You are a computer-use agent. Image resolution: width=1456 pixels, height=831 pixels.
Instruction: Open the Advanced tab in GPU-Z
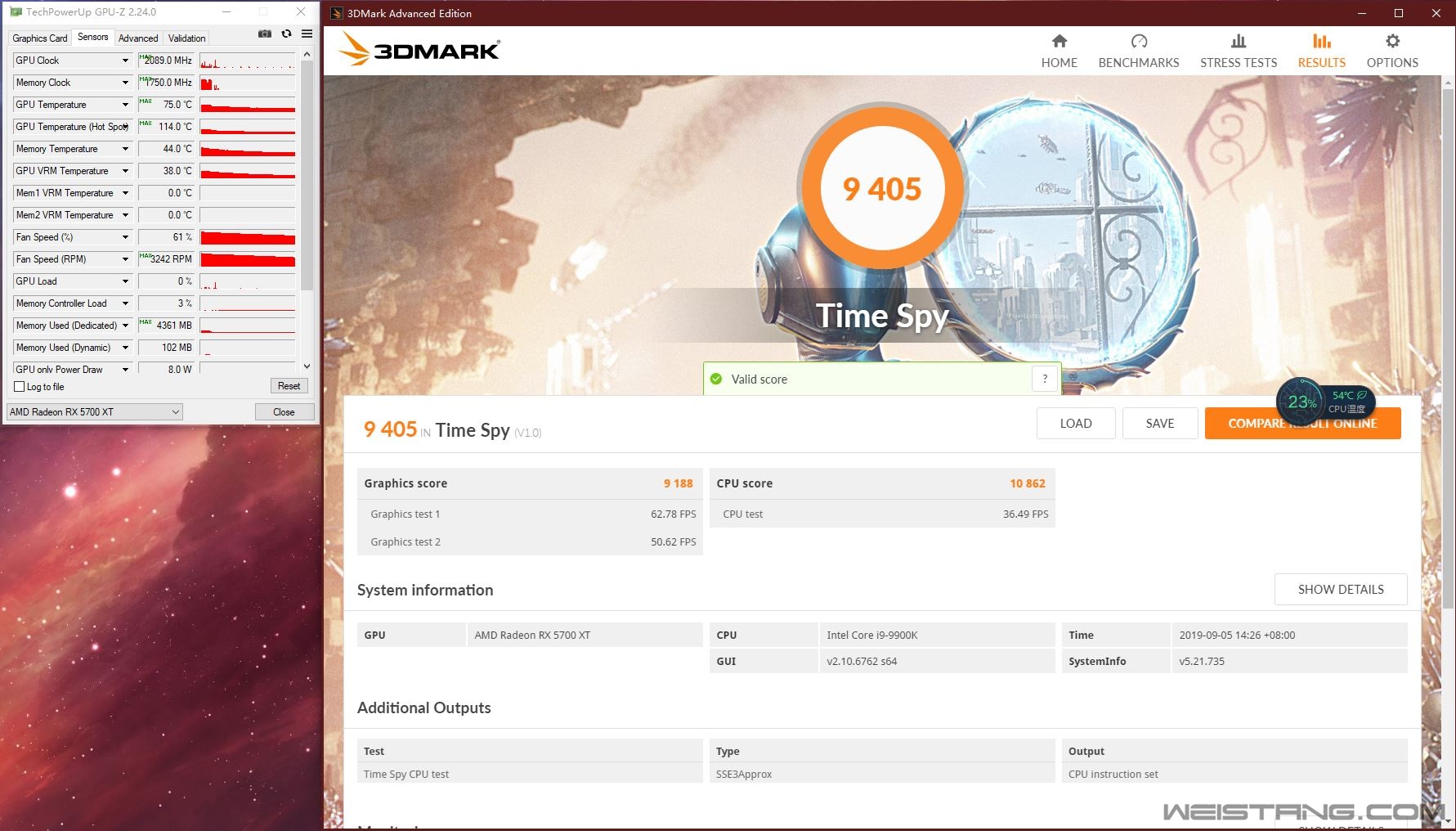(x=138, y=38)
